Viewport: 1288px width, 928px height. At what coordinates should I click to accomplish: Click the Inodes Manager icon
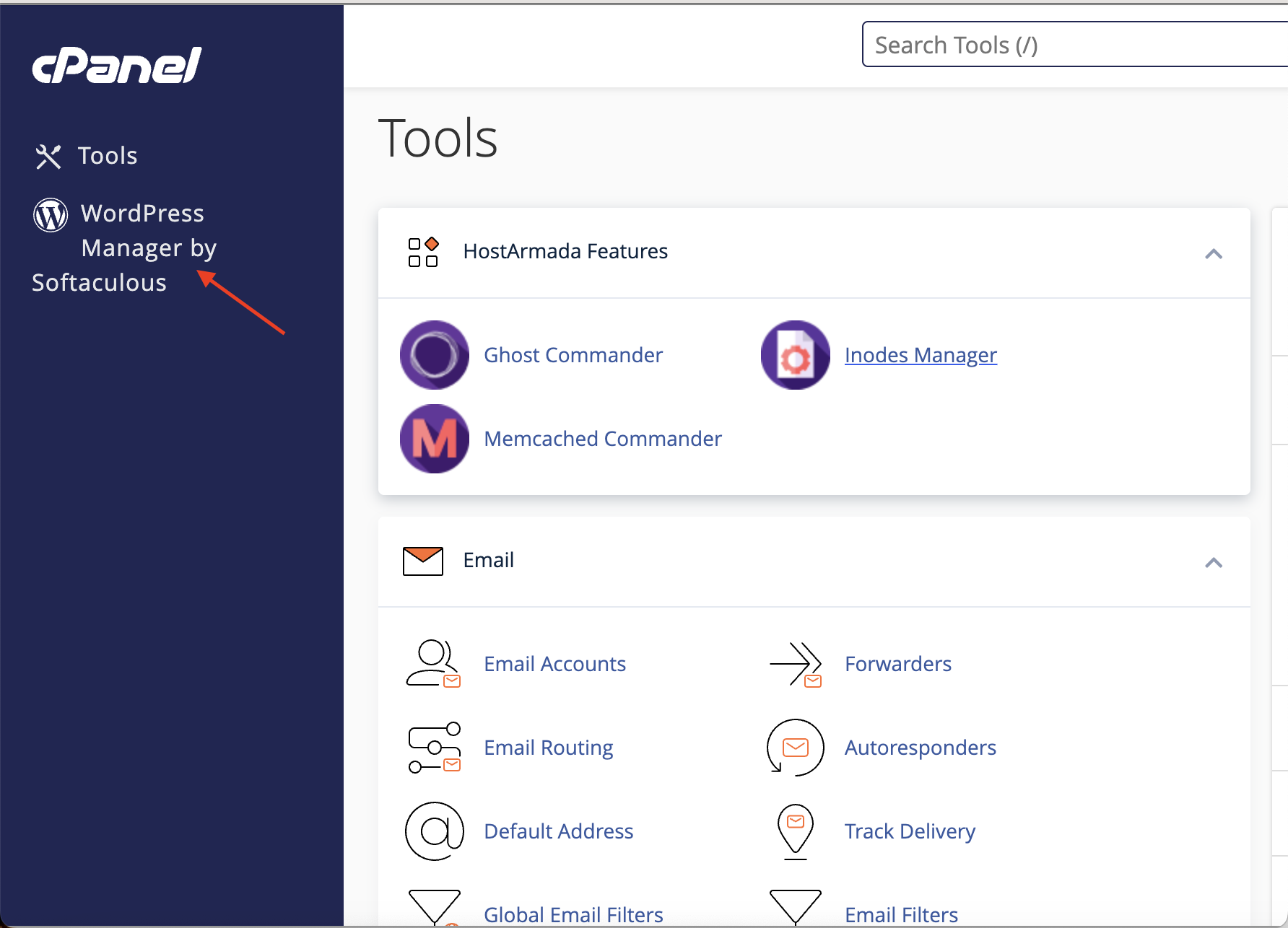click(796, 355)
